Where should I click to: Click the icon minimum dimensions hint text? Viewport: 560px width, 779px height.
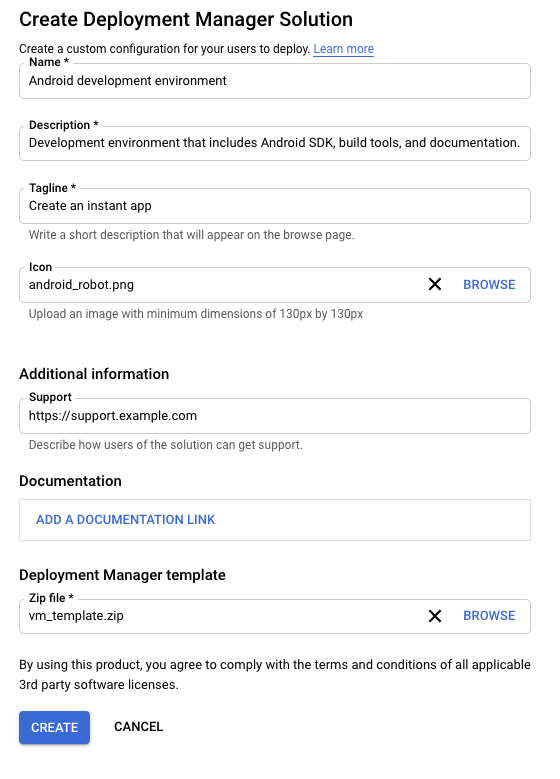click(x=196, y=314)
